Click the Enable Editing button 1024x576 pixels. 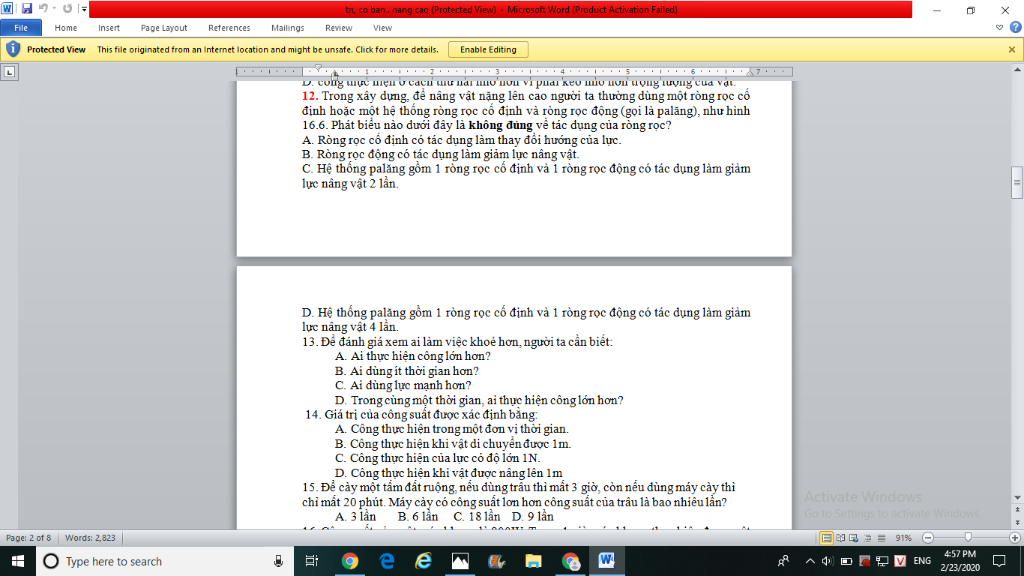488,50
